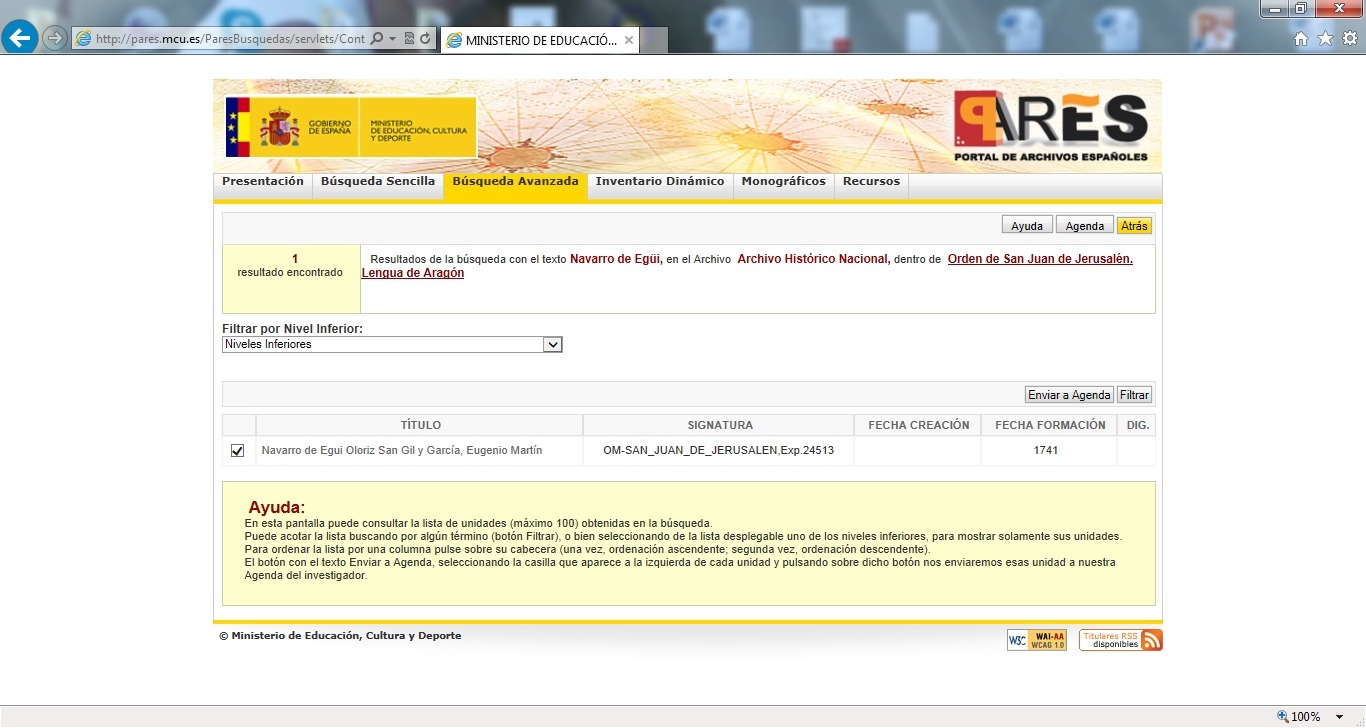This screenshot has width=1366, height=728.
Task: Follow the Orden de San Juan de Jerusalén link
Action: click(1039, 259)
